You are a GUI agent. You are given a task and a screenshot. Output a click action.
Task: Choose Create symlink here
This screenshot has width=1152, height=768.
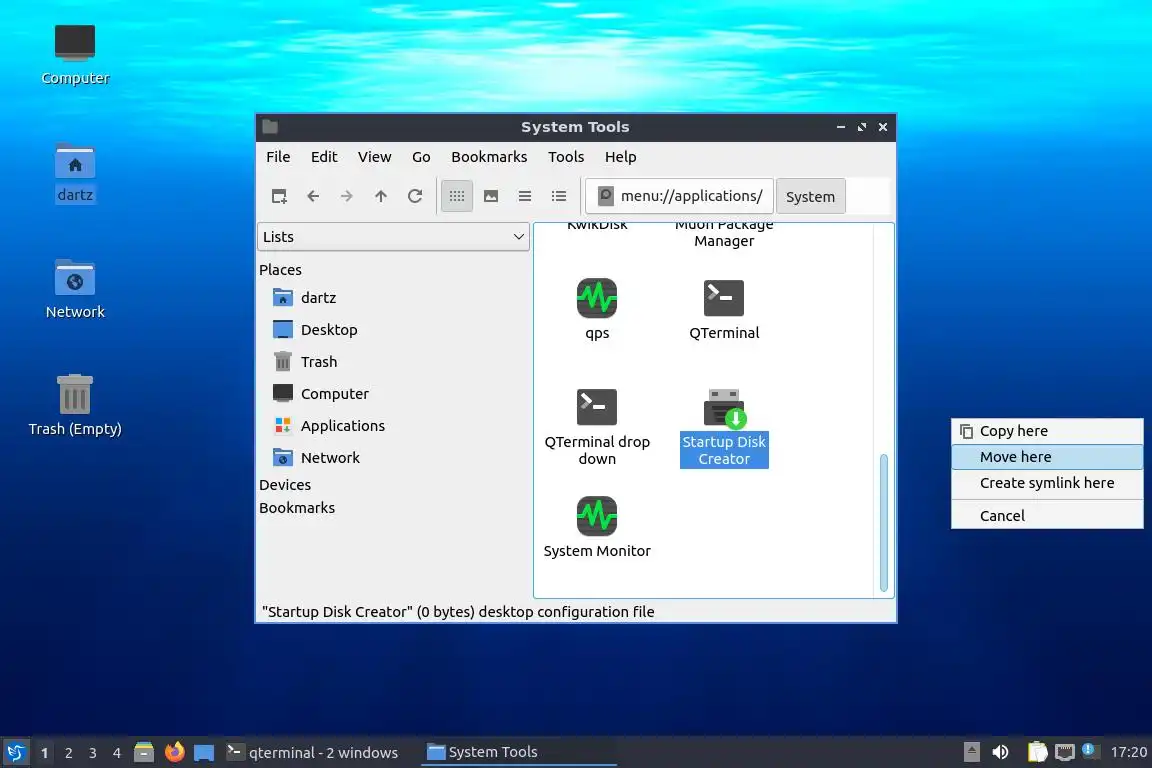[x=1048, y=483]
